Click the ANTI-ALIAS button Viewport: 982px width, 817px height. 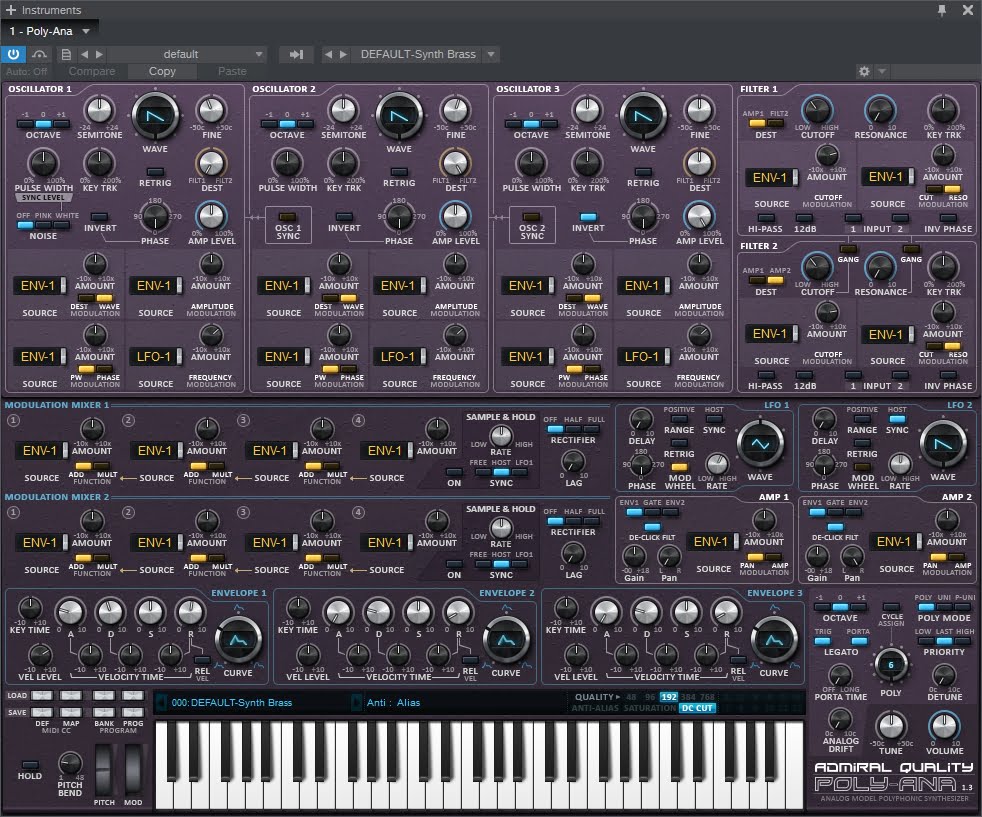point(595,708)
